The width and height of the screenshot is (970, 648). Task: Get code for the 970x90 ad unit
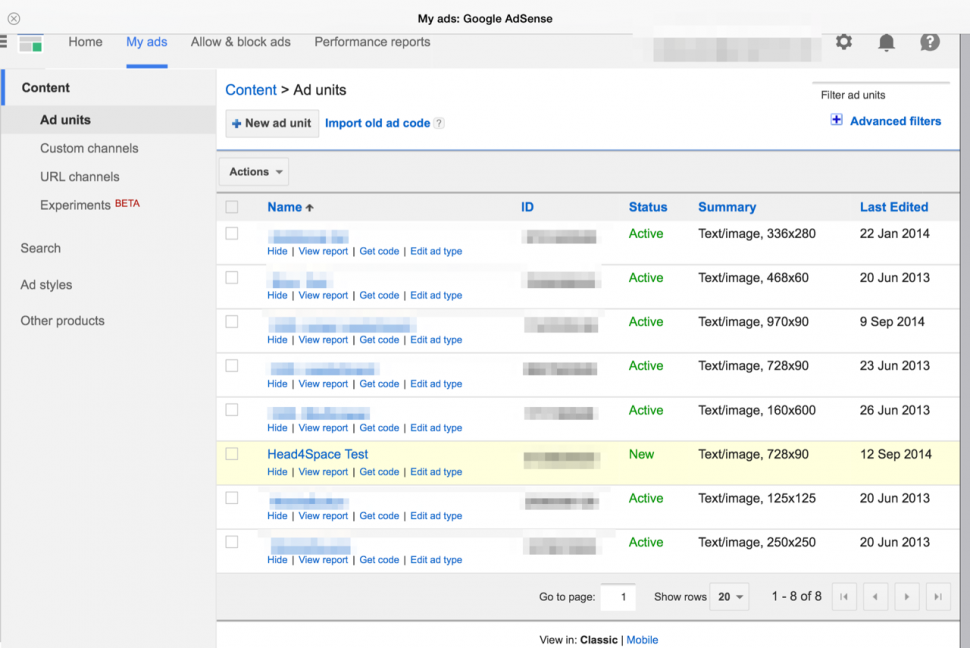(x=379, y=340)
